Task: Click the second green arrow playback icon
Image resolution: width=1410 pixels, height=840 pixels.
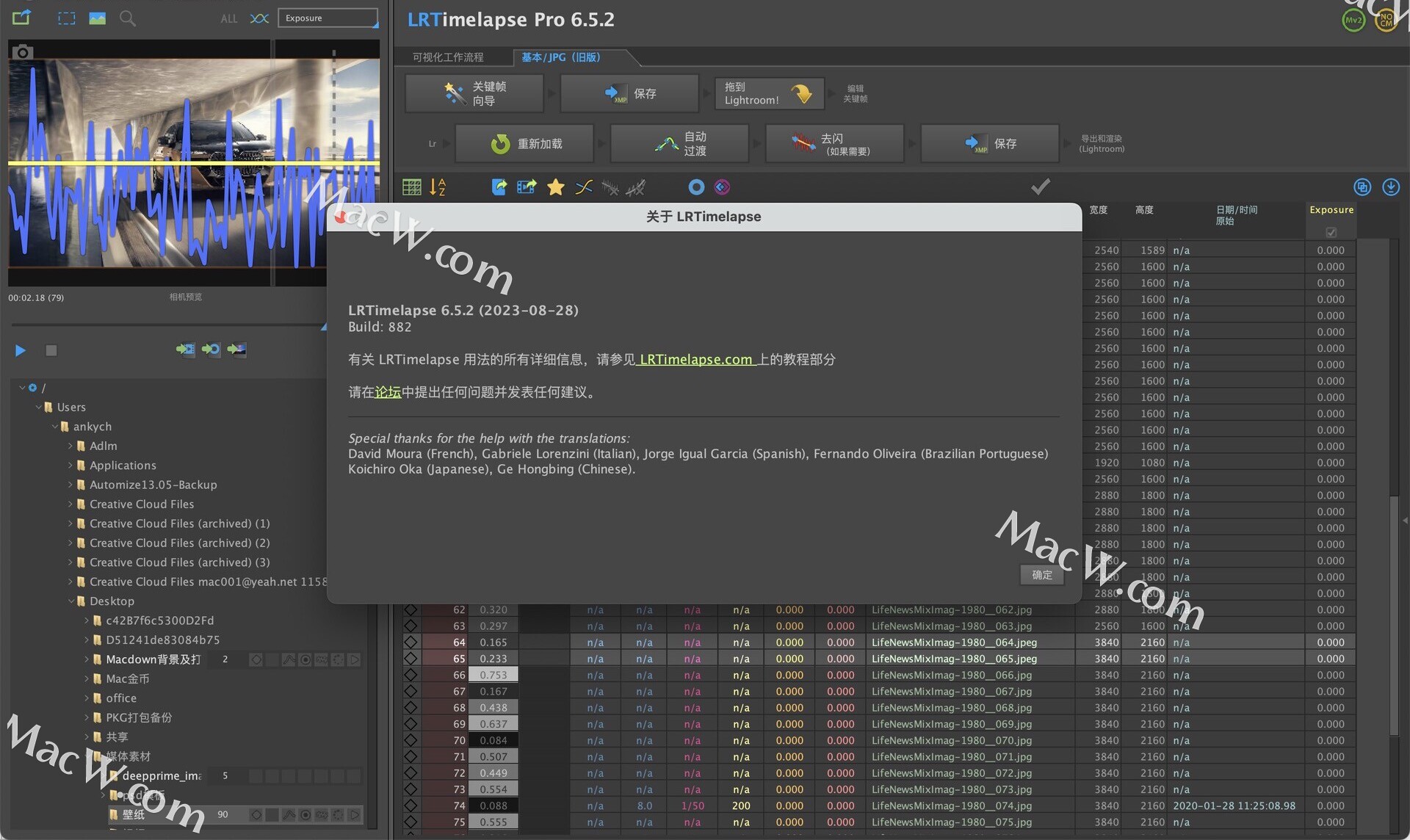Action: pyautogui.click(x=211, y=349)
